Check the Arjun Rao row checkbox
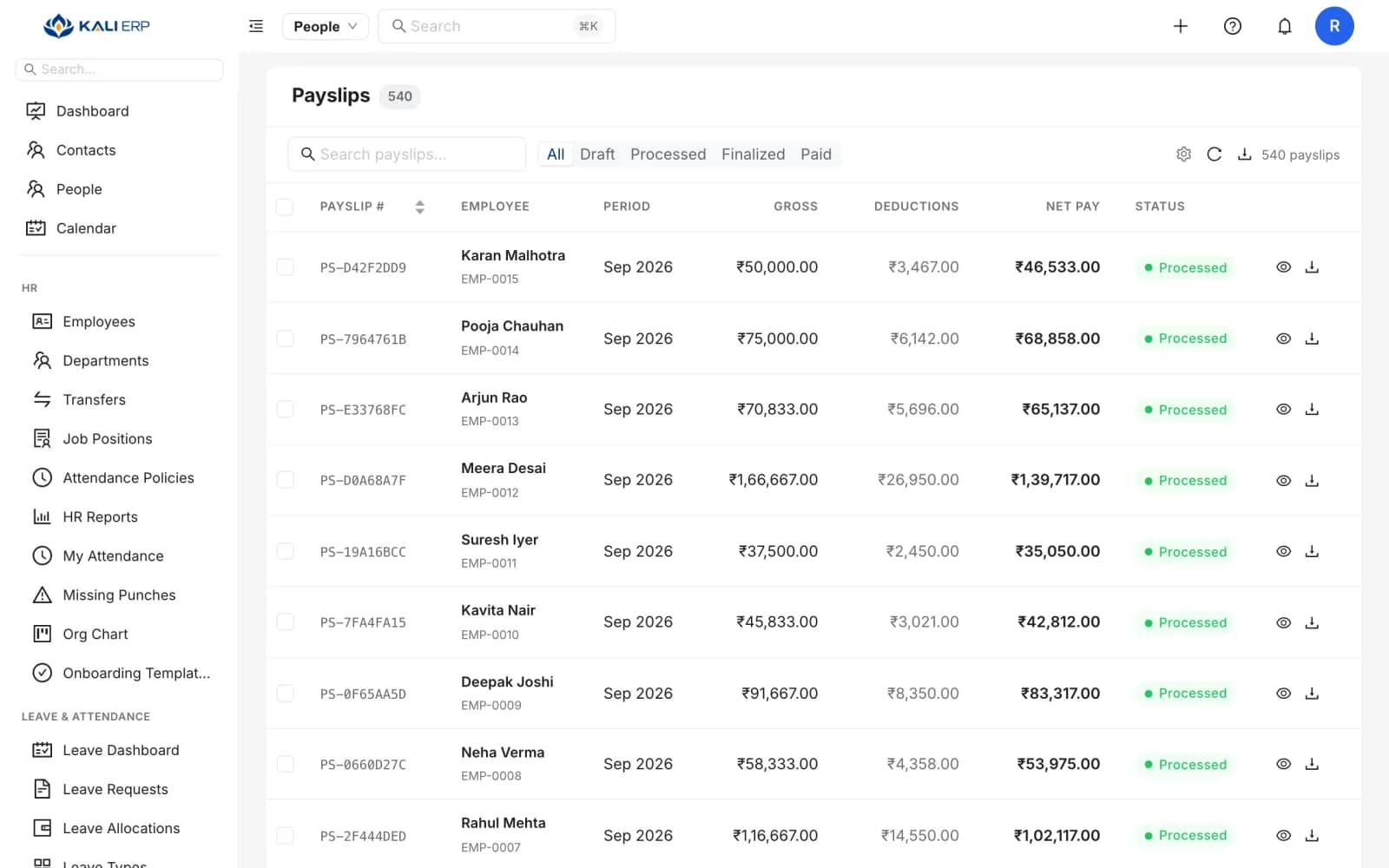The width and height of the screenshot is (1389, 868). [x=285, y=410]
